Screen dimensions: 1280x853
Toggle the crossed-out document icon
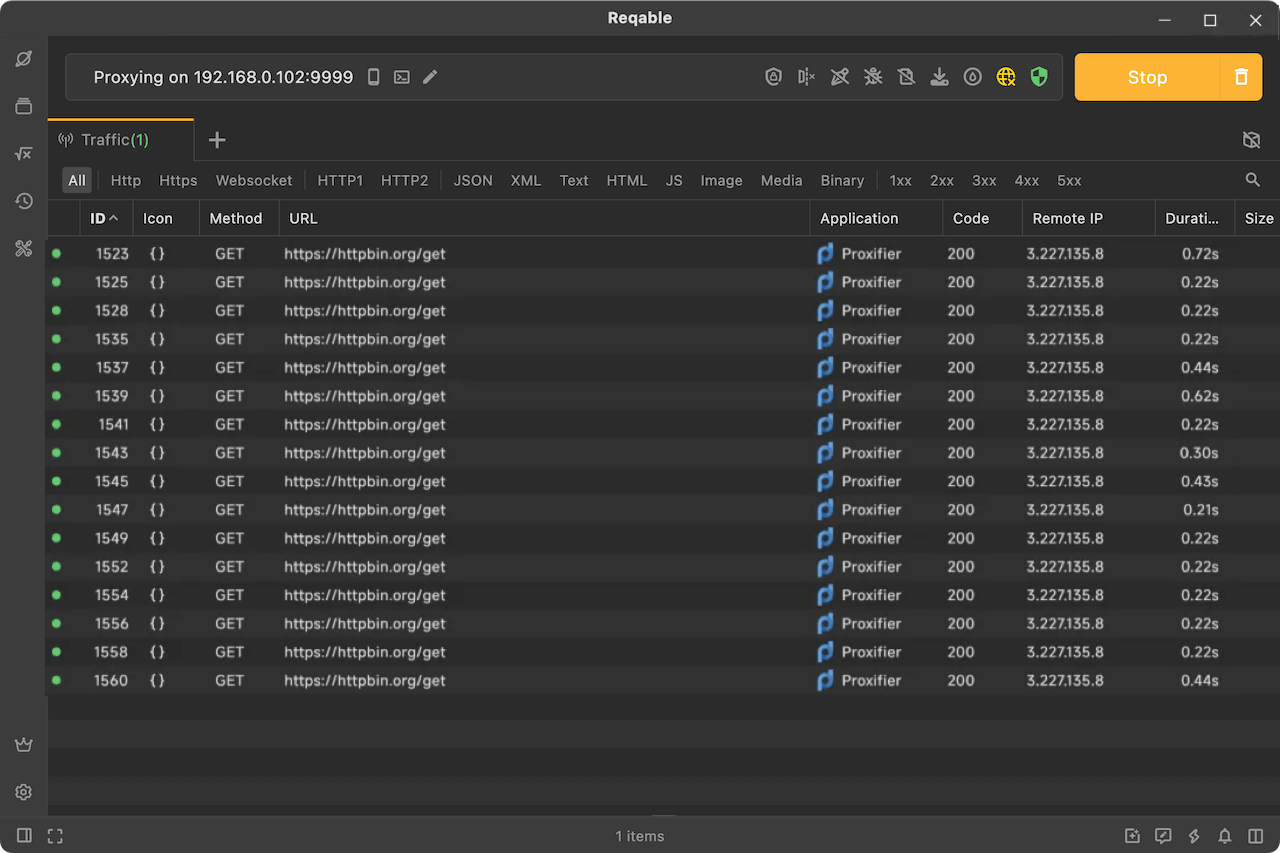(906, 77)
